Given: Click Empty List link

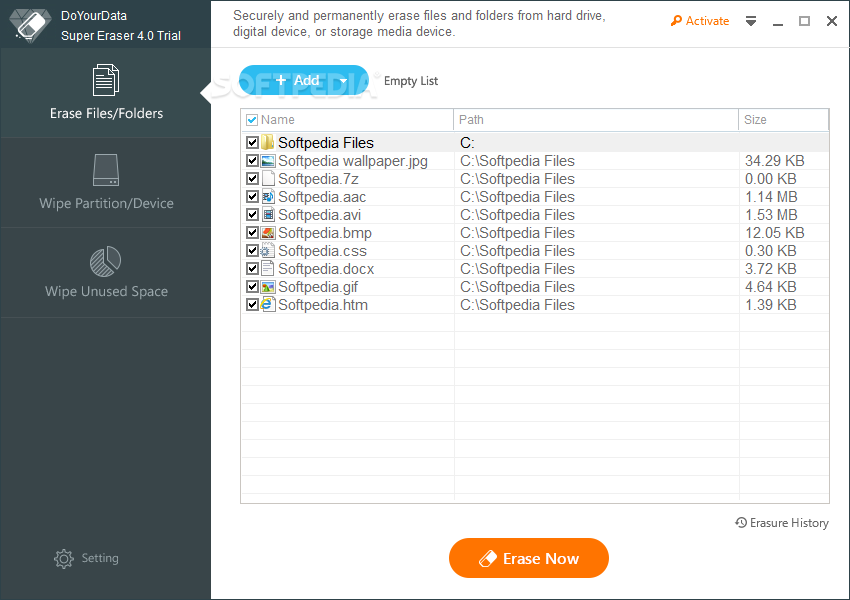Looking at the screenshot, I should [x=411, y=81].
